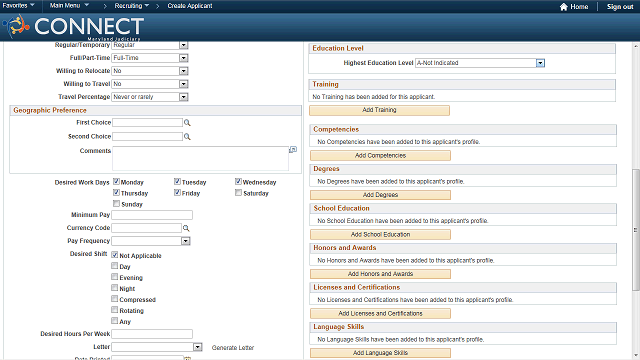Open the Regular/Temporary dropdown

(184, 45)
